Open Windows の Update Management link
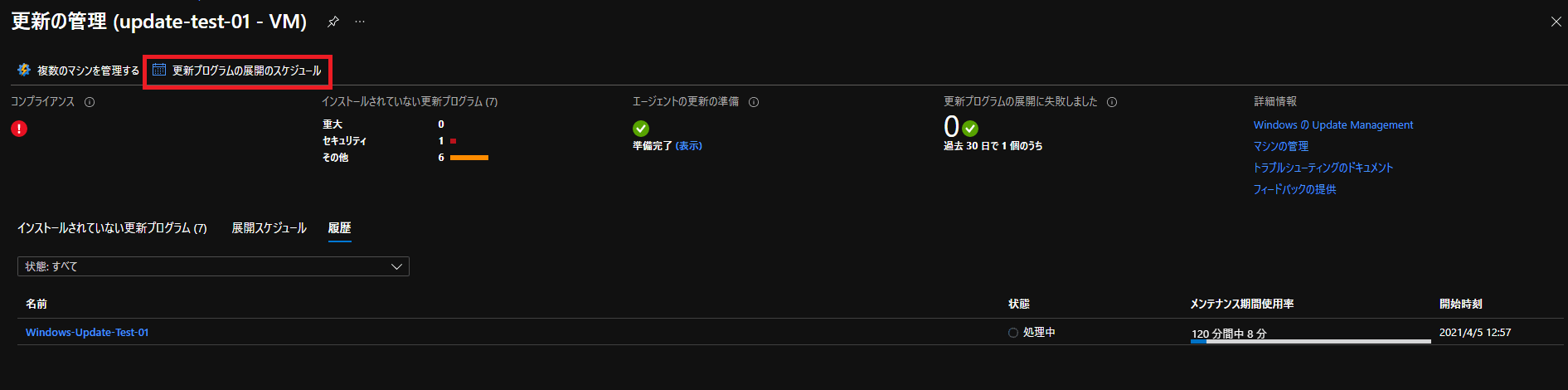This screenshot has width=1568, height=390. click(x=1333, y=125)
